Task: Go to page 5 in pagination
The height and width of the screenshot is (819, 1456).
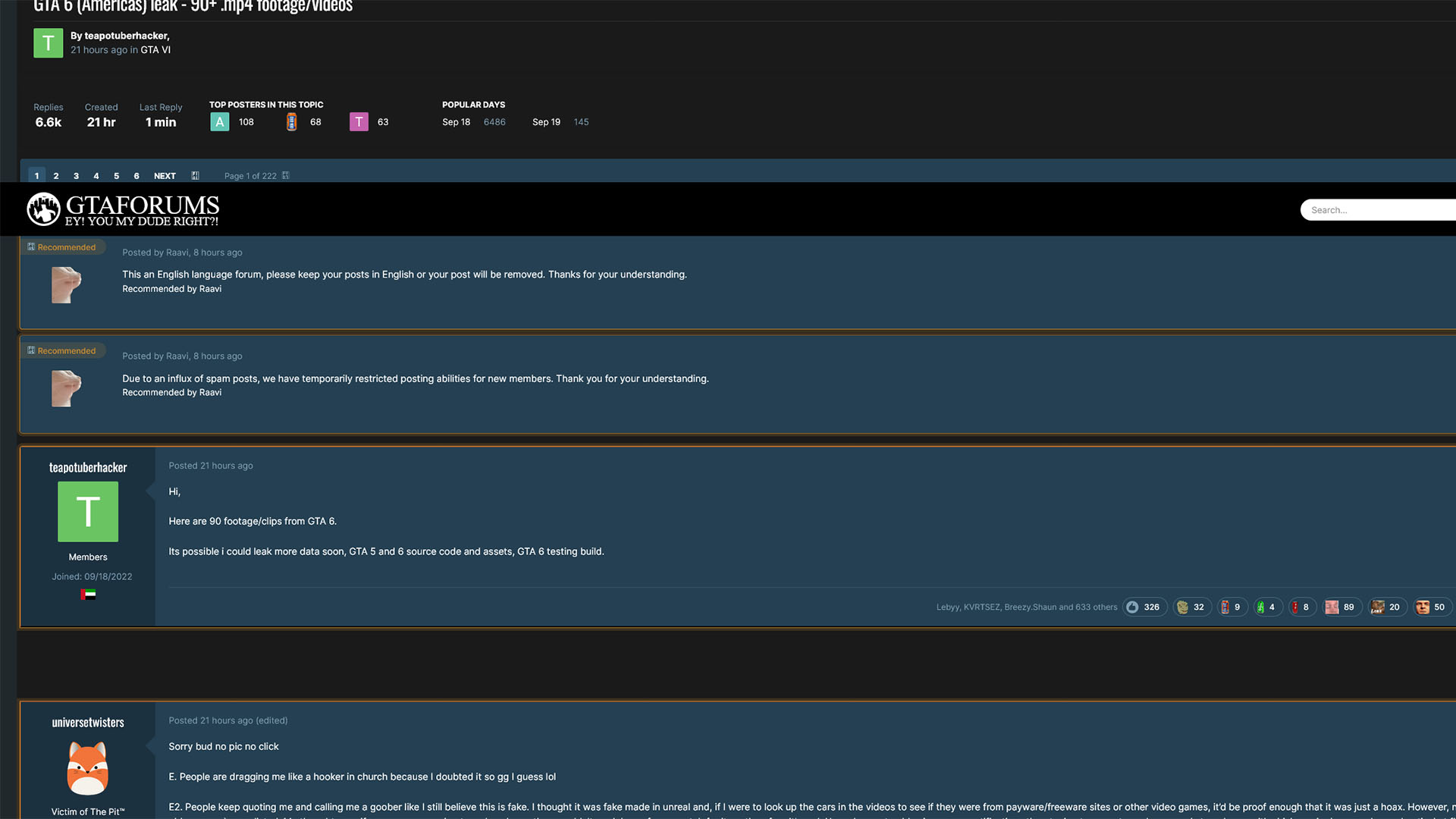Action: pyautogui.click(x=116, y=176)
